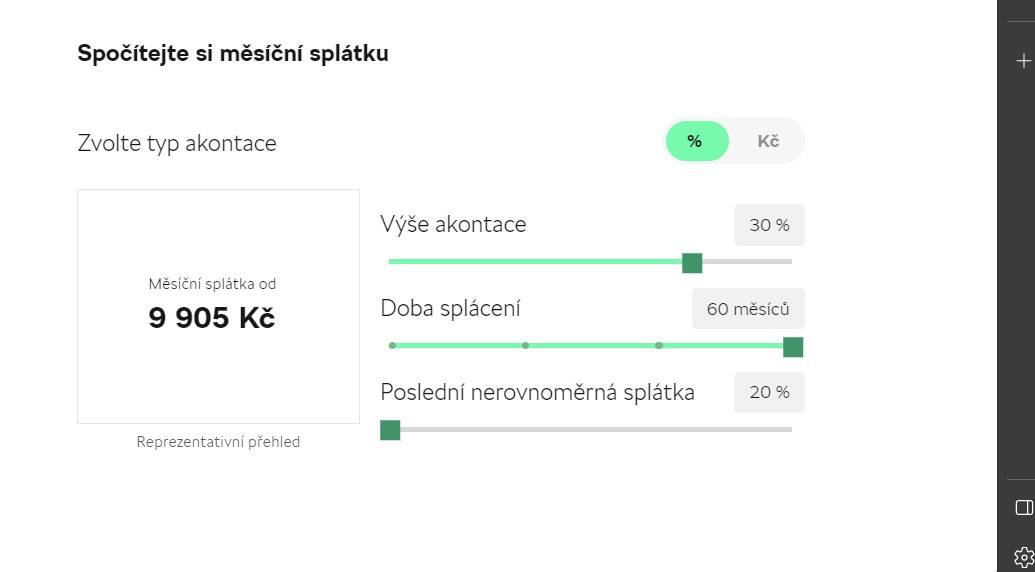
Task: Open the Reprezentativní přehled link
Action: tap(218, 442)
